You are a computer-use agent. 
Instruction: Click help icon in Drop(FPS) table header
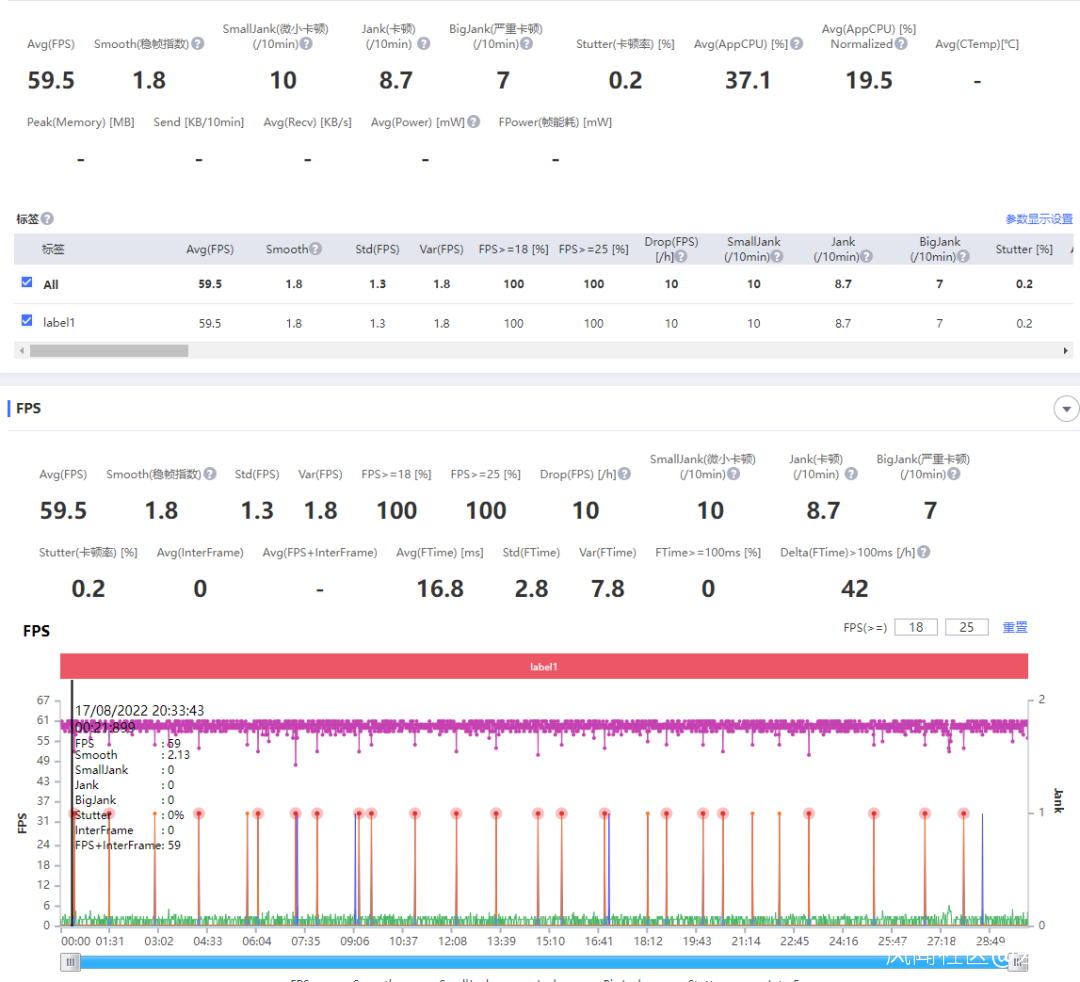(x=681, y=257)
